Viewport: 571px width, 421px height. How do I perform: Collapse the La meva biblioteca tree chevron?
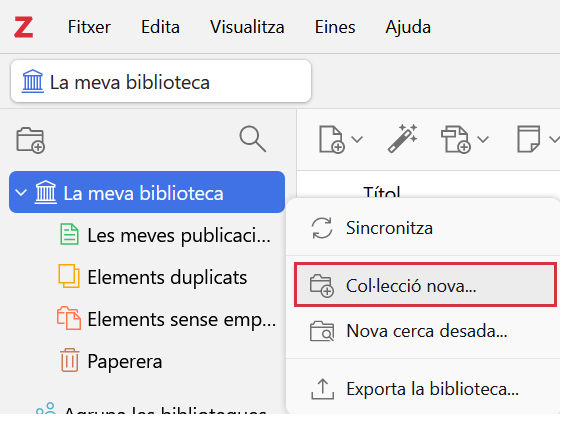21,192
